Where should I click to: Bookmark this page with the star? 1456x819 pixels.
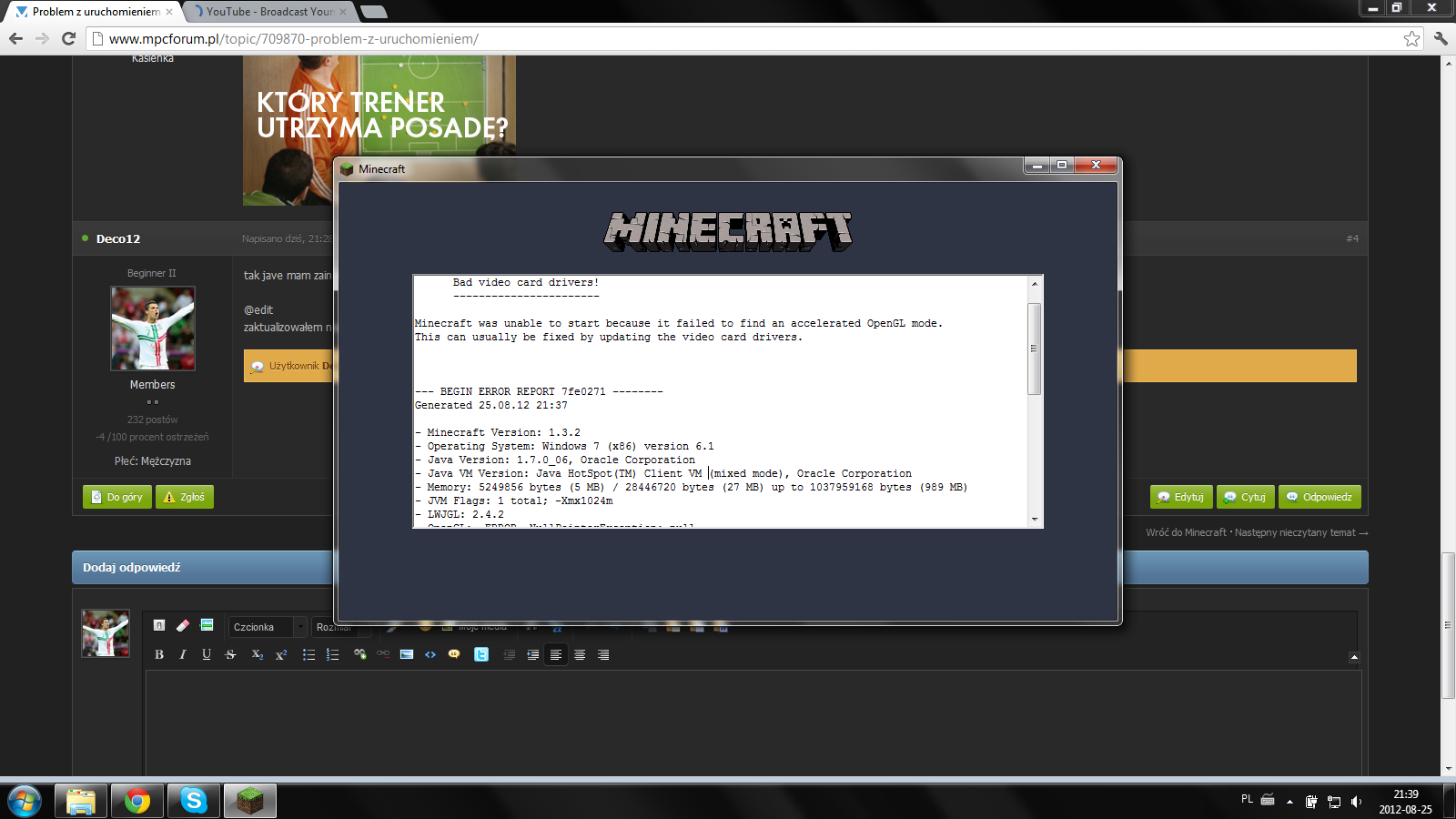[x=1411, y=38]
